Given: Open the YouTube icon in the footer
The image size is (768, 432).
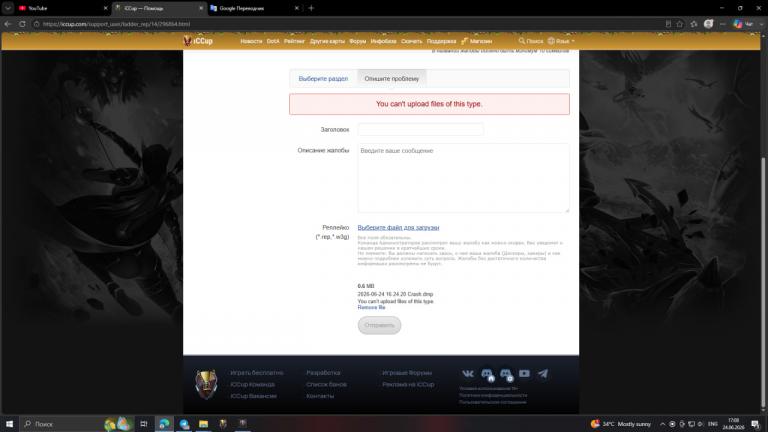Looking at the screenshot, I should point(524,374).
